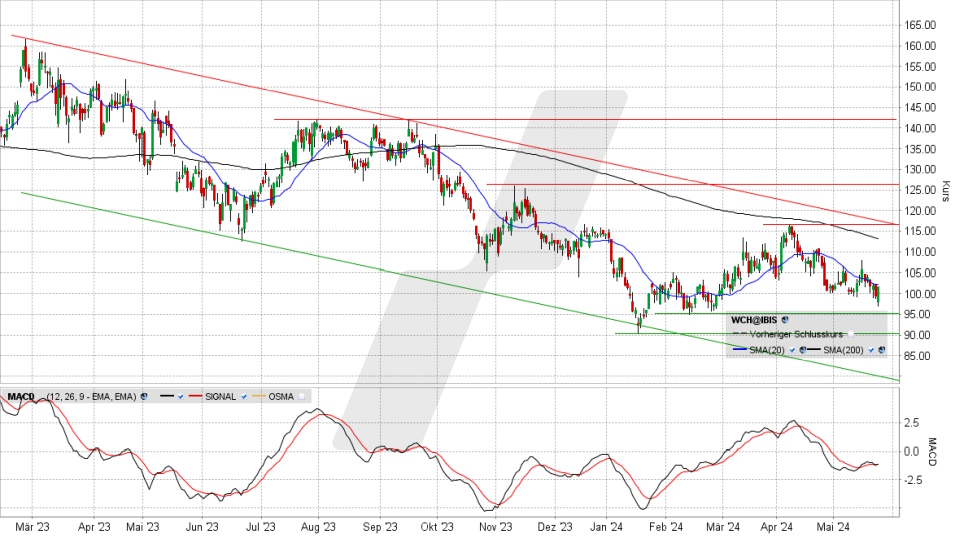Screen dimensions: 960x540
Task: Click the SMA(20) legend label
Action: coord(767,350)
